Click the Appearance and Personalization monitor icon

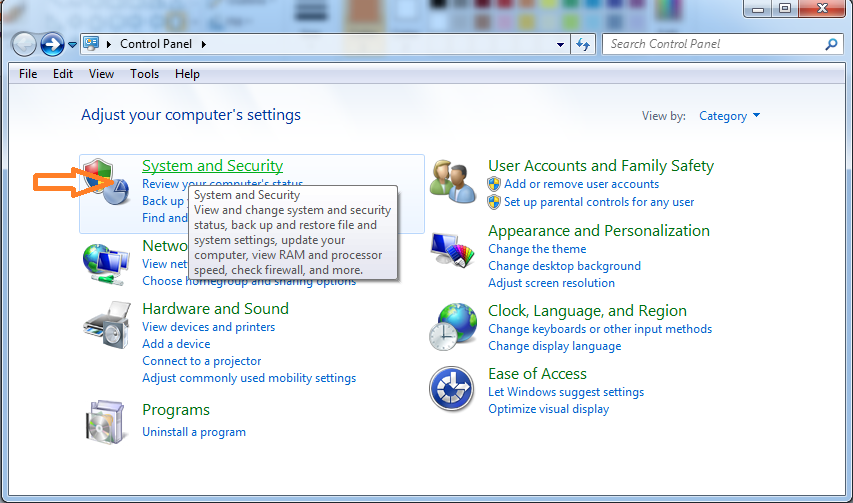pos(452,250)
